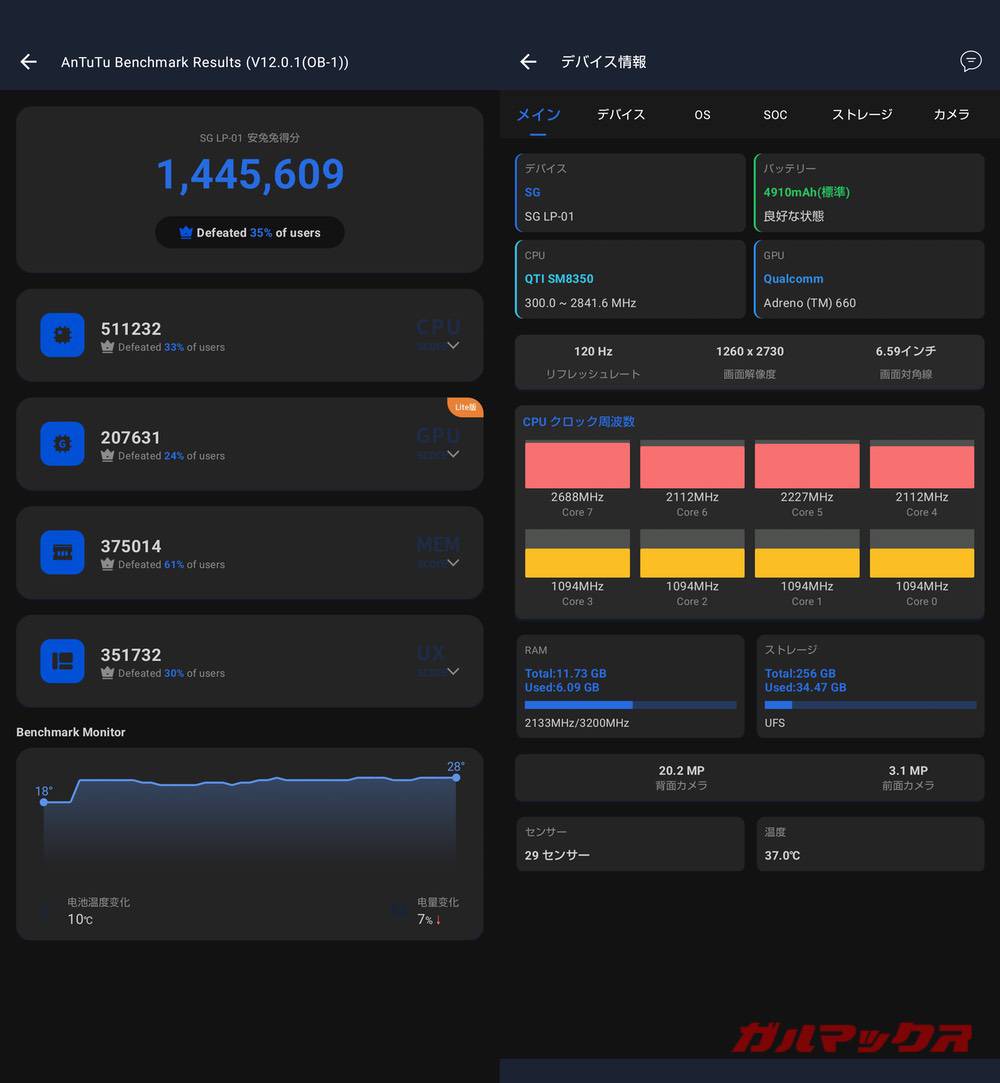Tap the Core 3 frequency bar
1000x1083 pixels.
[577, 553]
